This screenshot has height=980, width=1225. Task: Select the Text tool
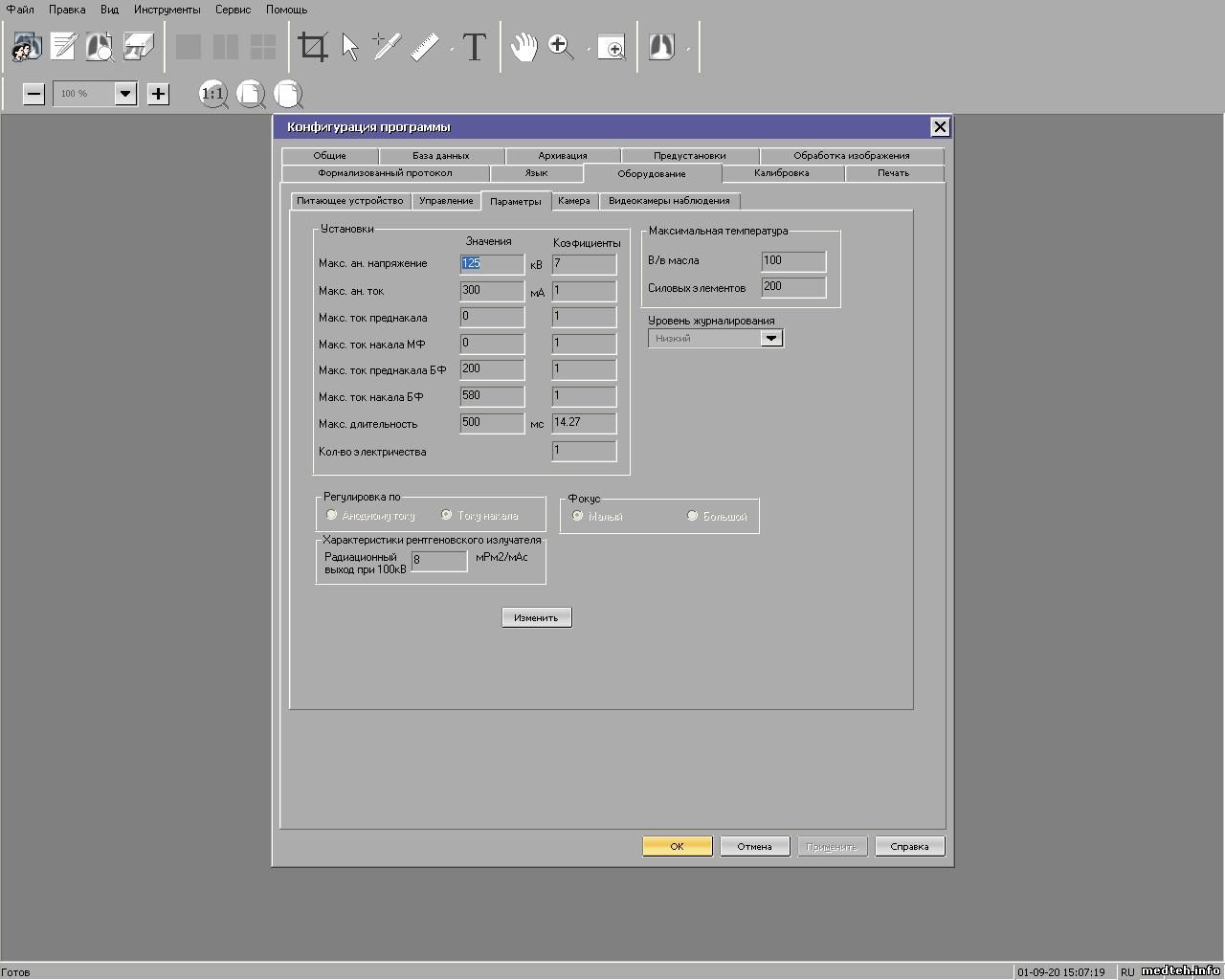click(x=475, y=46)
